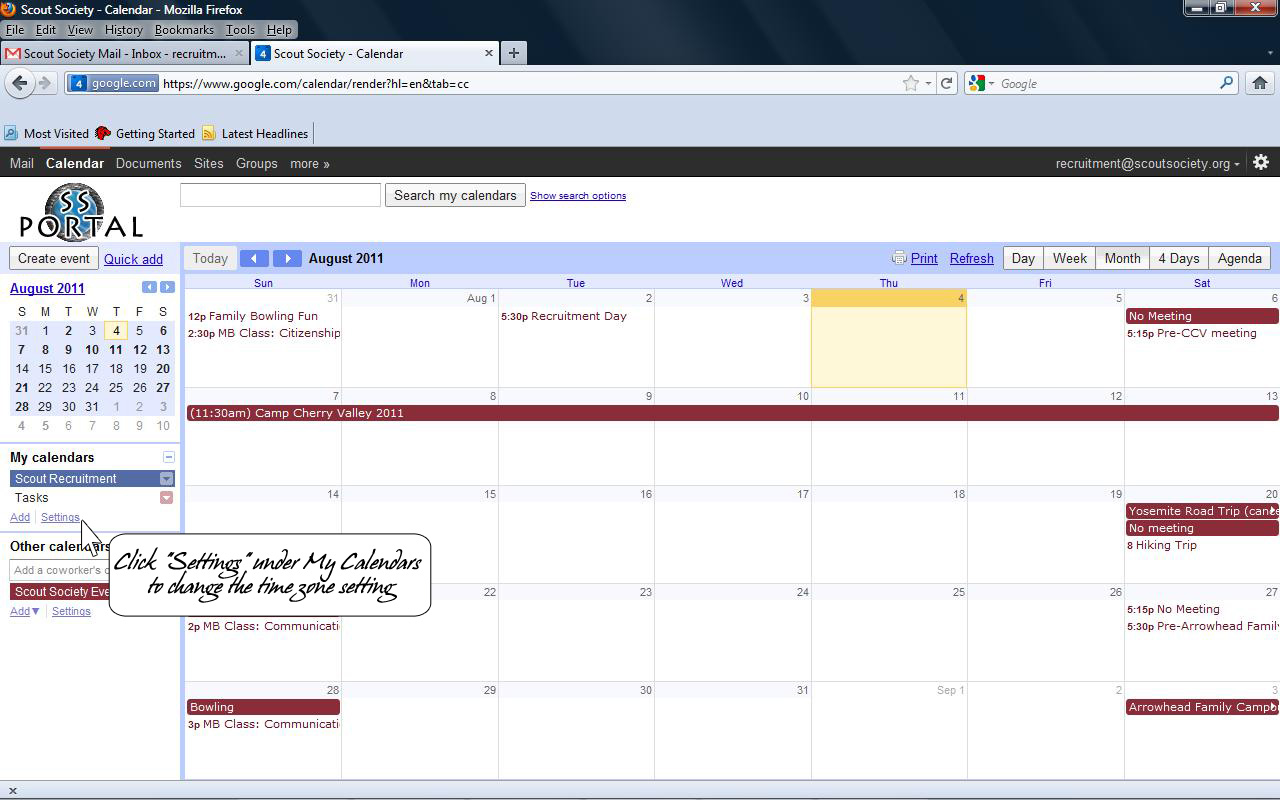Open the Bookmarks menu

(x=184, y=30)
